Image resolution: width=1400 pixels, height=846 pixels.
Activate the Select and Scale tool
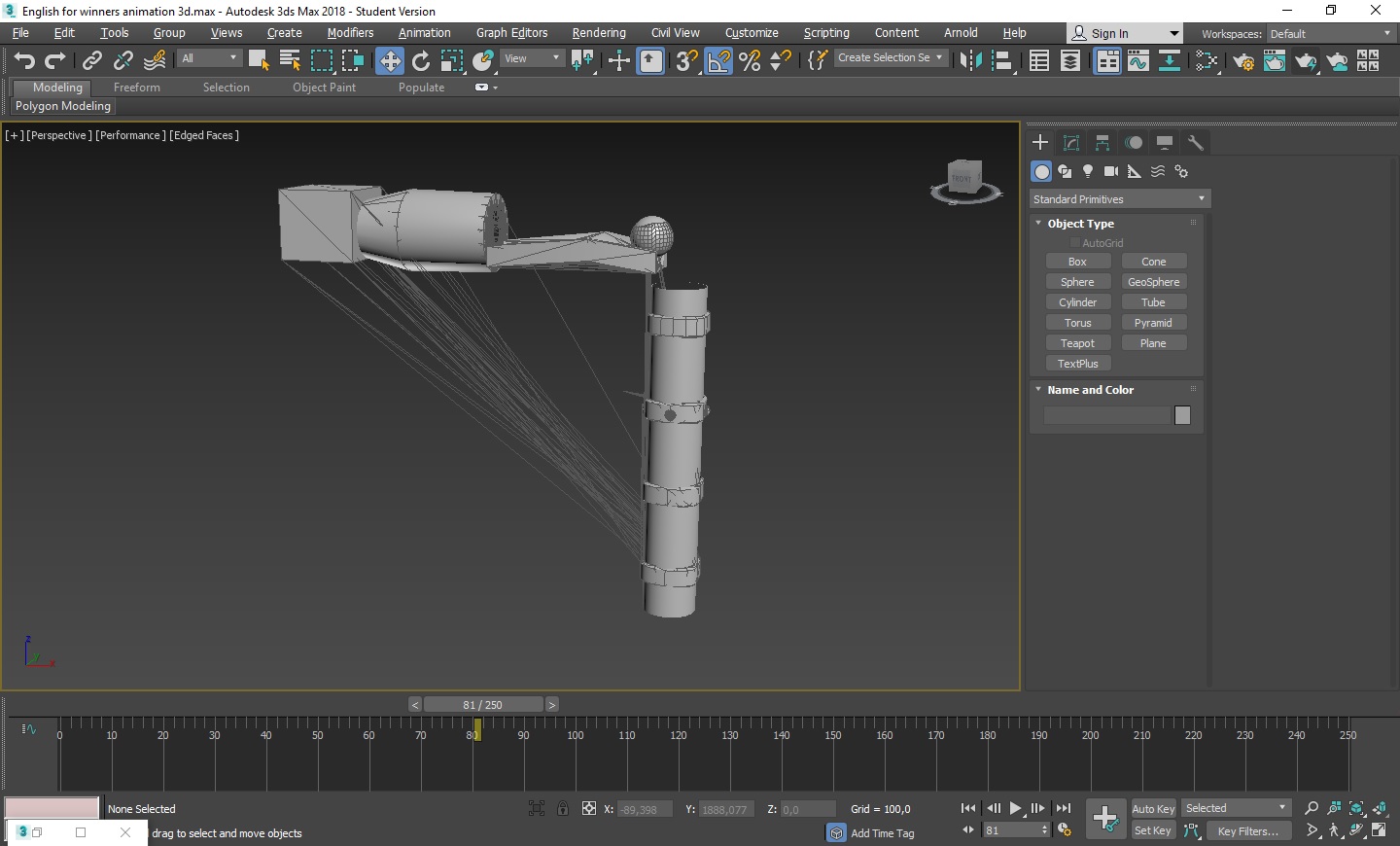click(452, 60)
